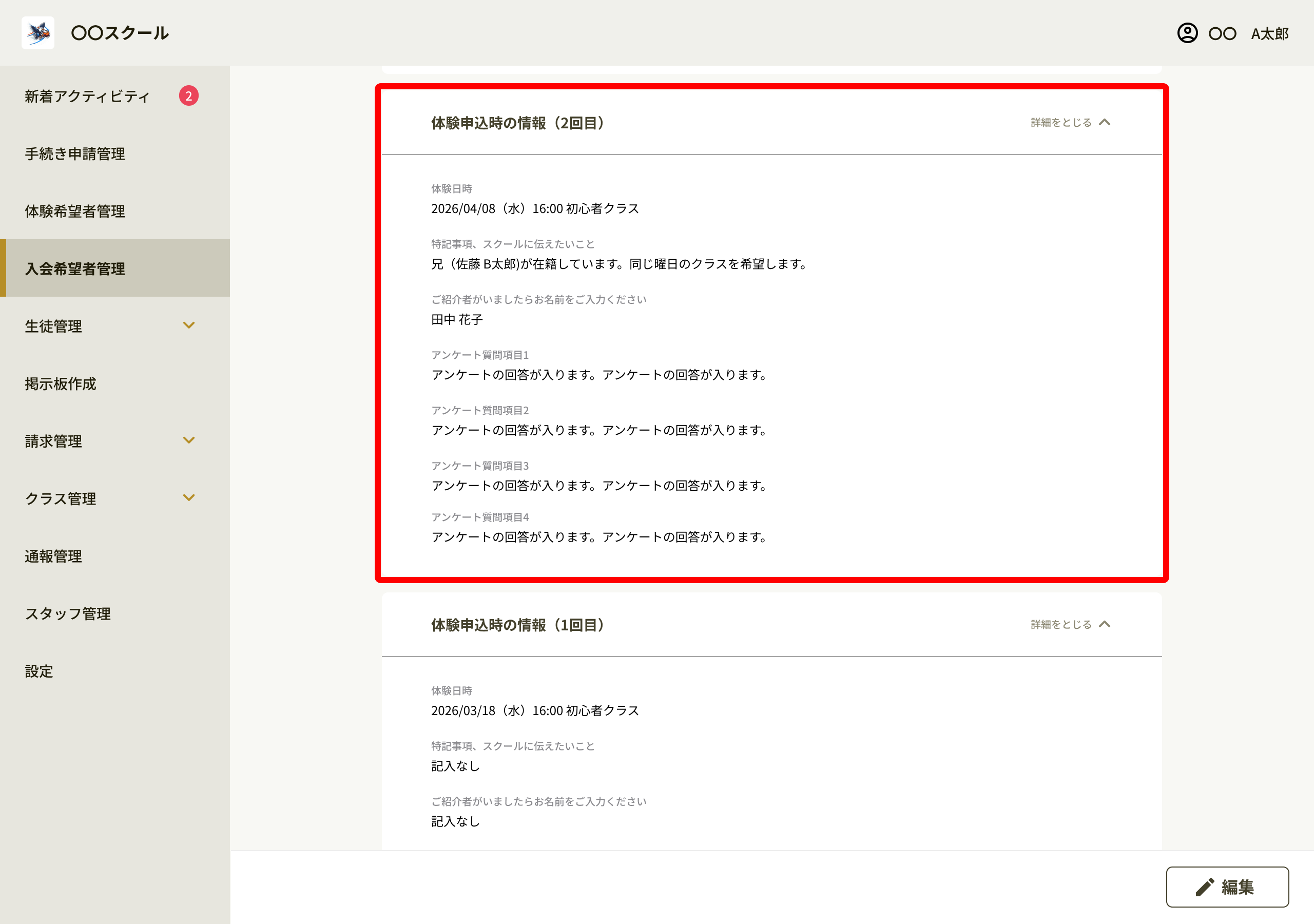Open 設定 in sidebar
The height and width of the screenshot is (924, 1314).
pyautogui.click(x=114, y=671)
